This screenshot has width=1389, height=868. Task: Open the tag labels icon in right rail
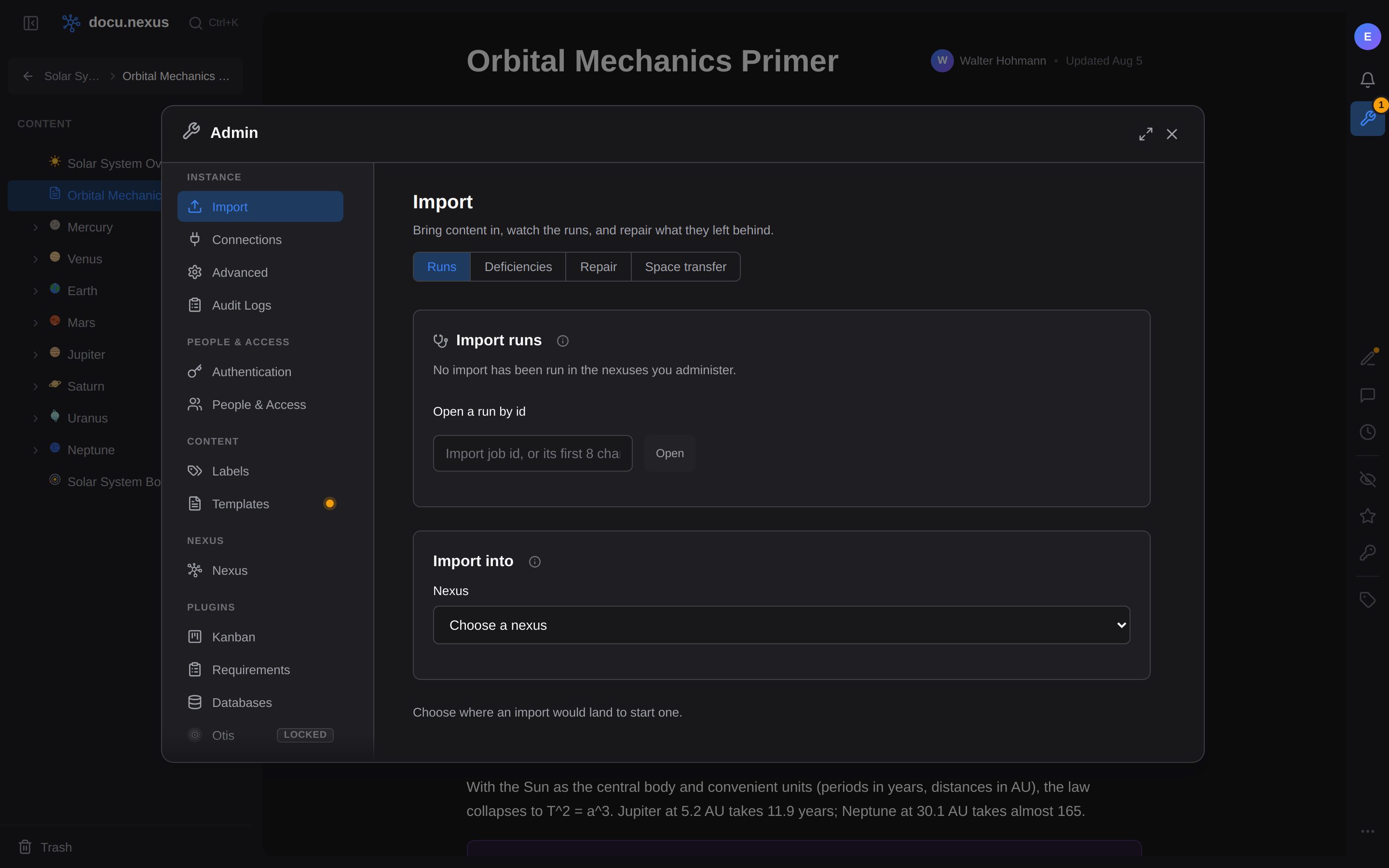(x=1368, y=599)
